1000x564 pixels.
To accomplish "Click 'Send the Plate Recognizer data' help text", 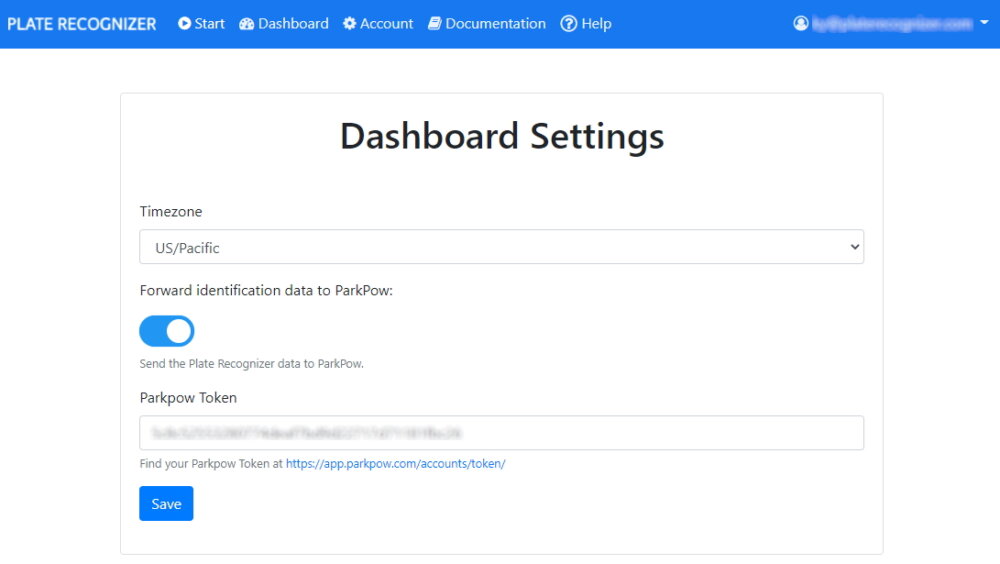I will pos(251,364).
